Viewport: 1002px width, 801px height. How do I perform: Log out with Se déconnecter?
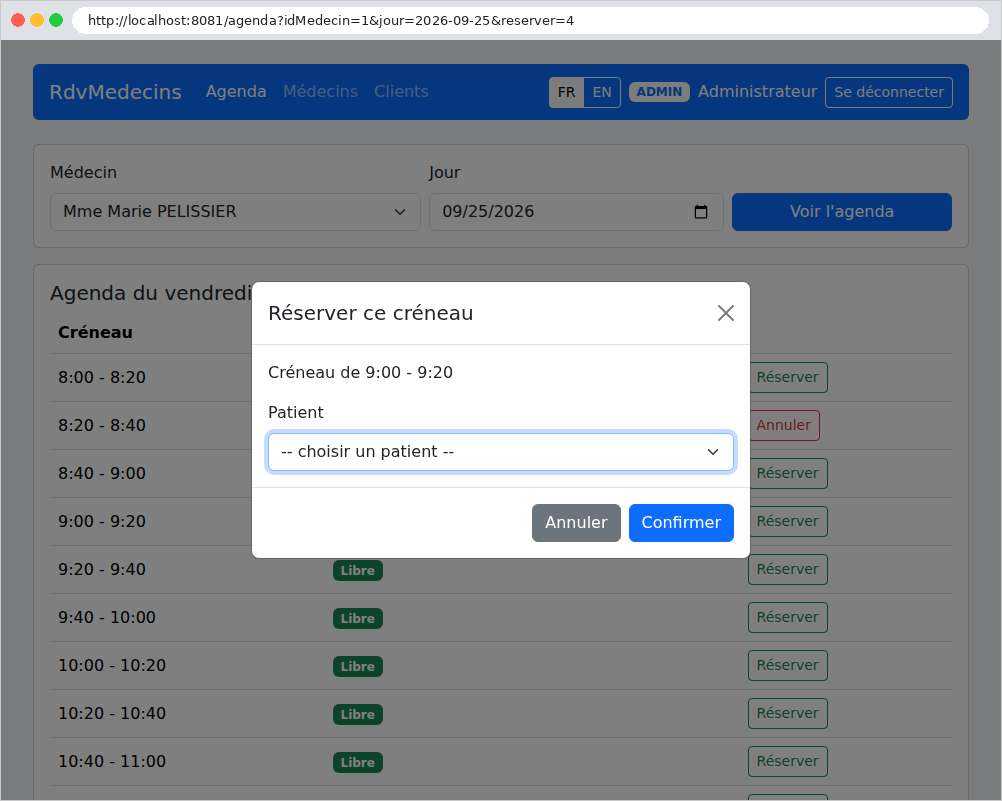889,92
